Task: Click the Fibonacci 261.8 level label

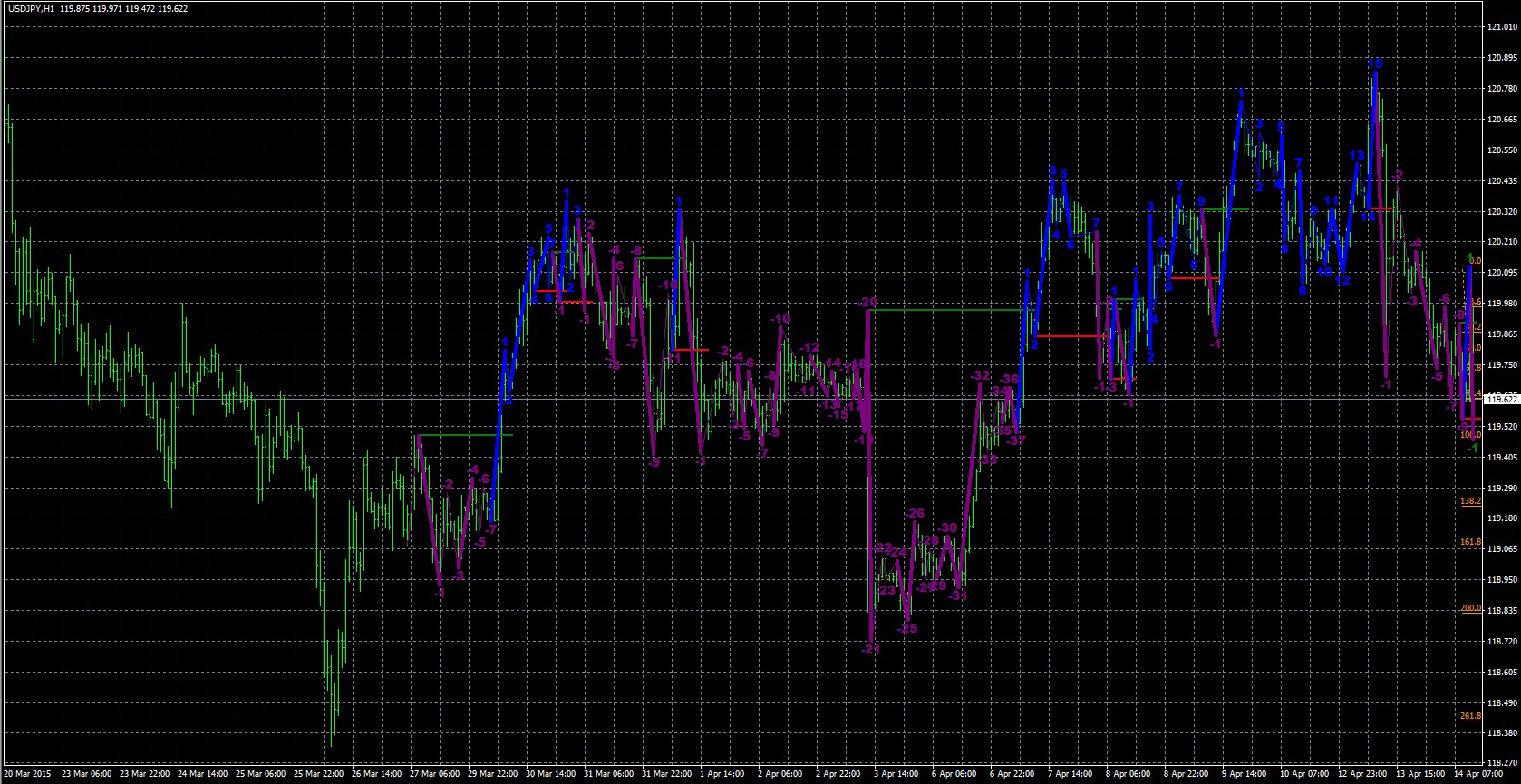Action: (1470, 716)
